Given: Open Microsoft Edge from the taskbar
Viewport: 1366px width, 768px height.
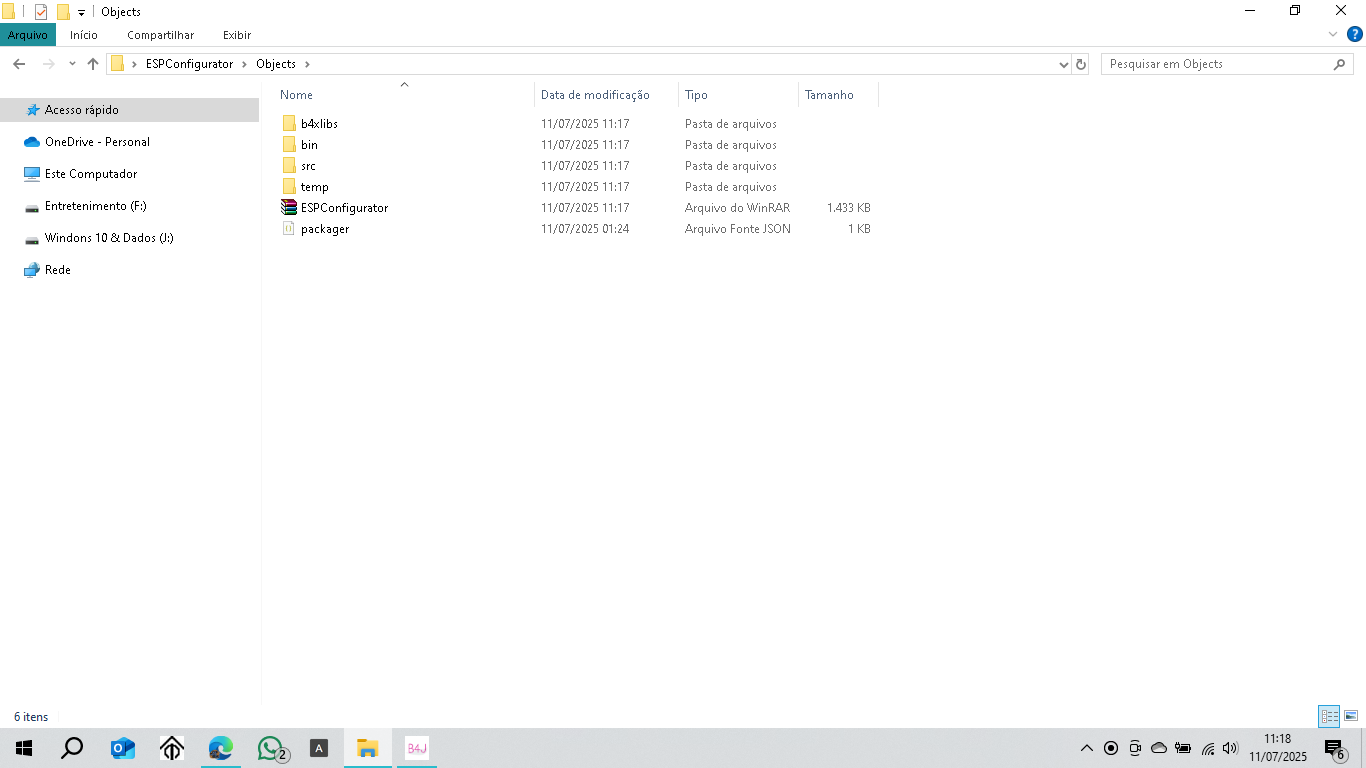Looking at the screenshot, I should tap(221, 748).
